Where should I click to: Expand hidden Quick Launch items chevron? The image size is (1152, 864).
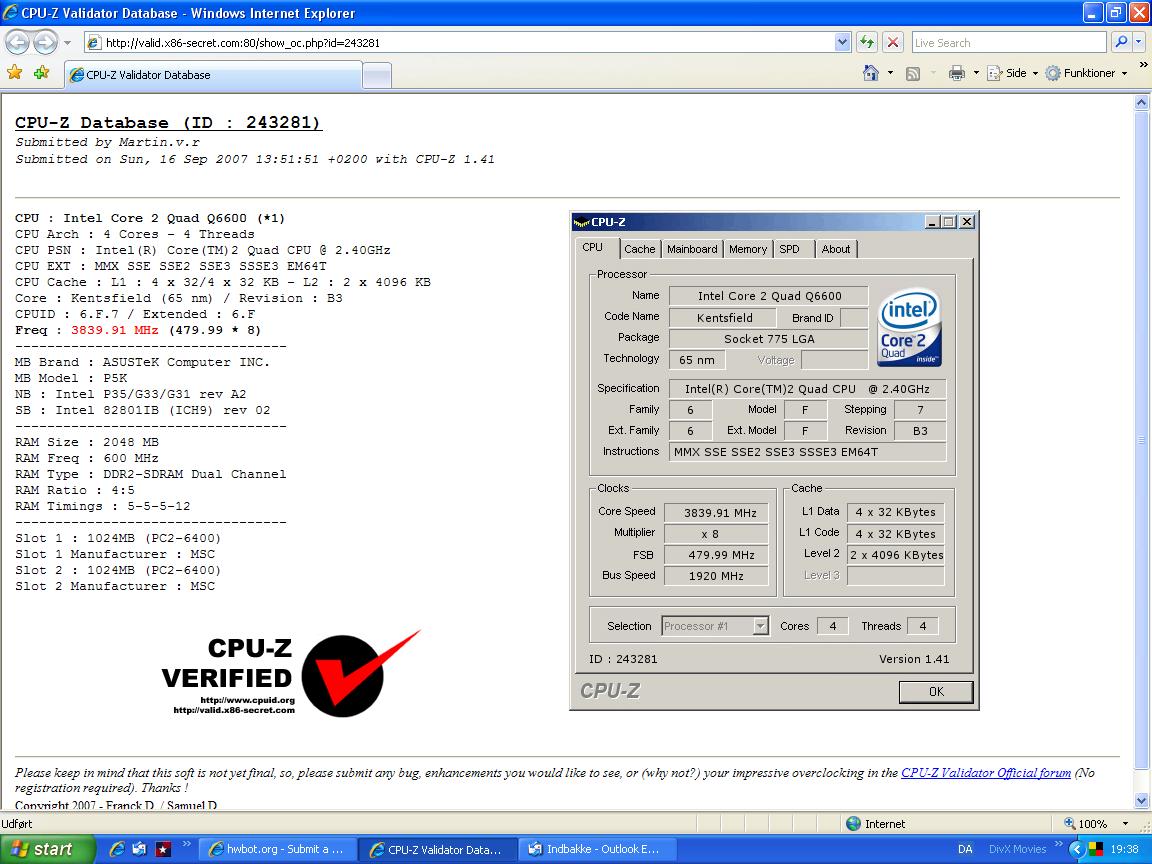click(187, 843)
